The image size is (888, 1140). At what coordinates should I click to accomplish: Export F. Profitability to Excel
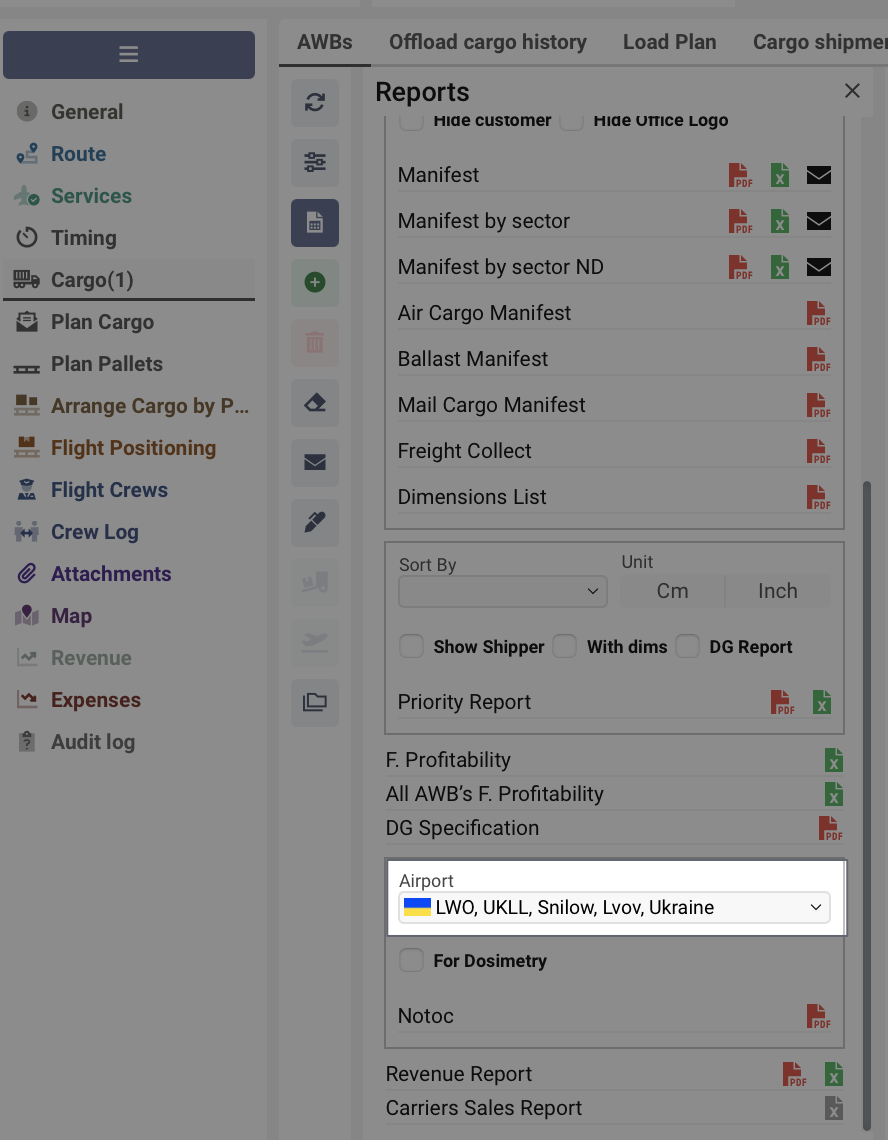833,761
